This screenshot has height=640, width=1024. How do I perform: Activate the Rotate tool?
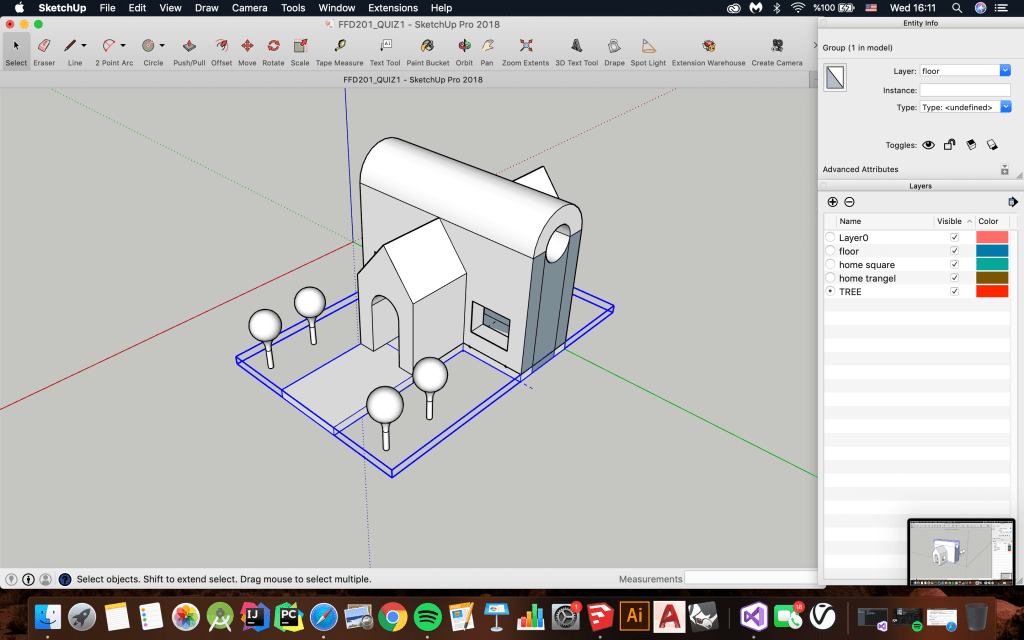[x=273, y=46]
